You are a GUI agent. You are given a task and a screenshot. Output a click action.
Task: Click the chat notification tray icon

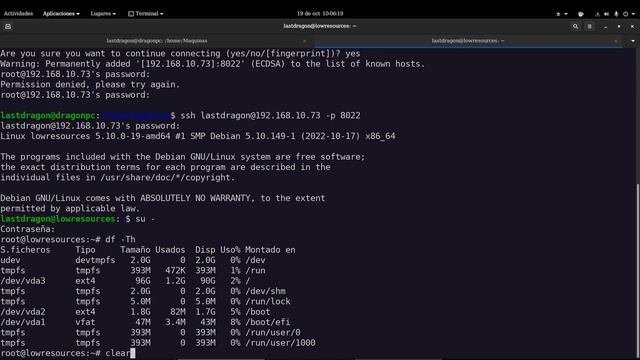tap(580, 14)
